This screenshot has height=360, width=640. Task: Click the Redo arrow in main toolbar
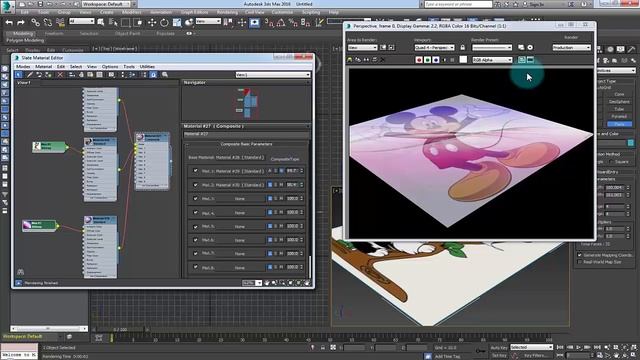click(x=21, y=23)
